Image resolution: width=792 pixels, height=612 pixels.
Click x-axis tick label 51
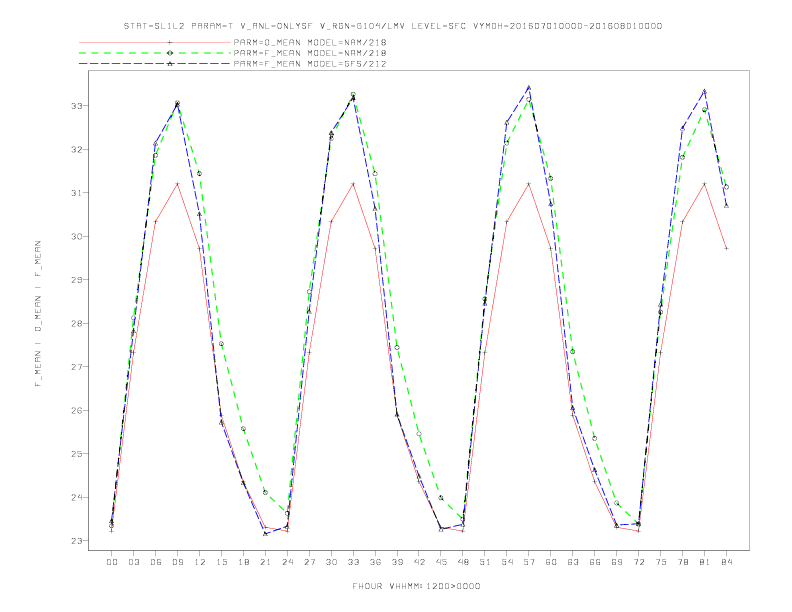point(485,562)
